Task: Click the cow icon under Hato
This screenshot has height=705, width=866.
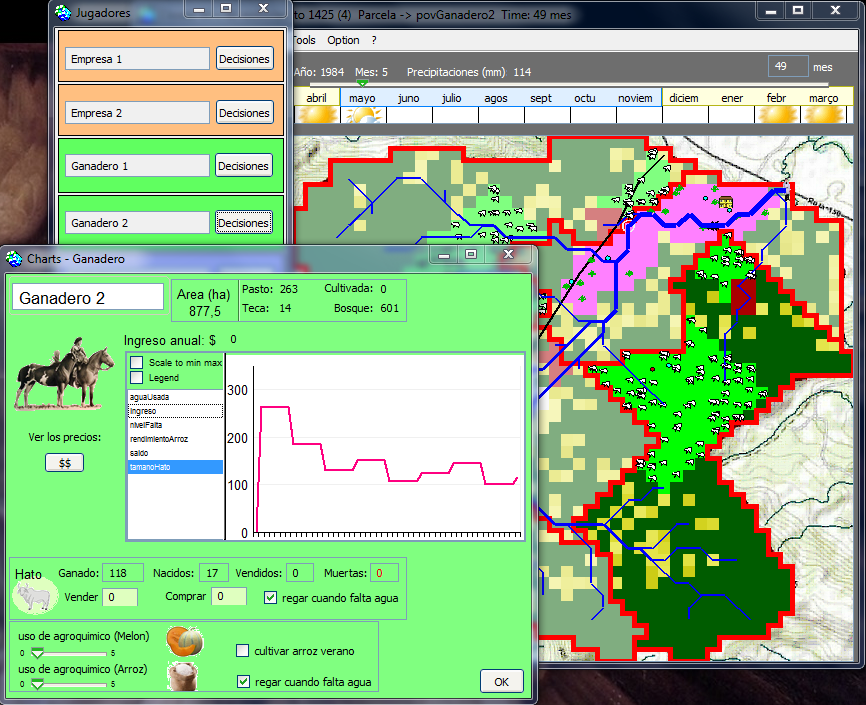Action: tap(32, 597)
